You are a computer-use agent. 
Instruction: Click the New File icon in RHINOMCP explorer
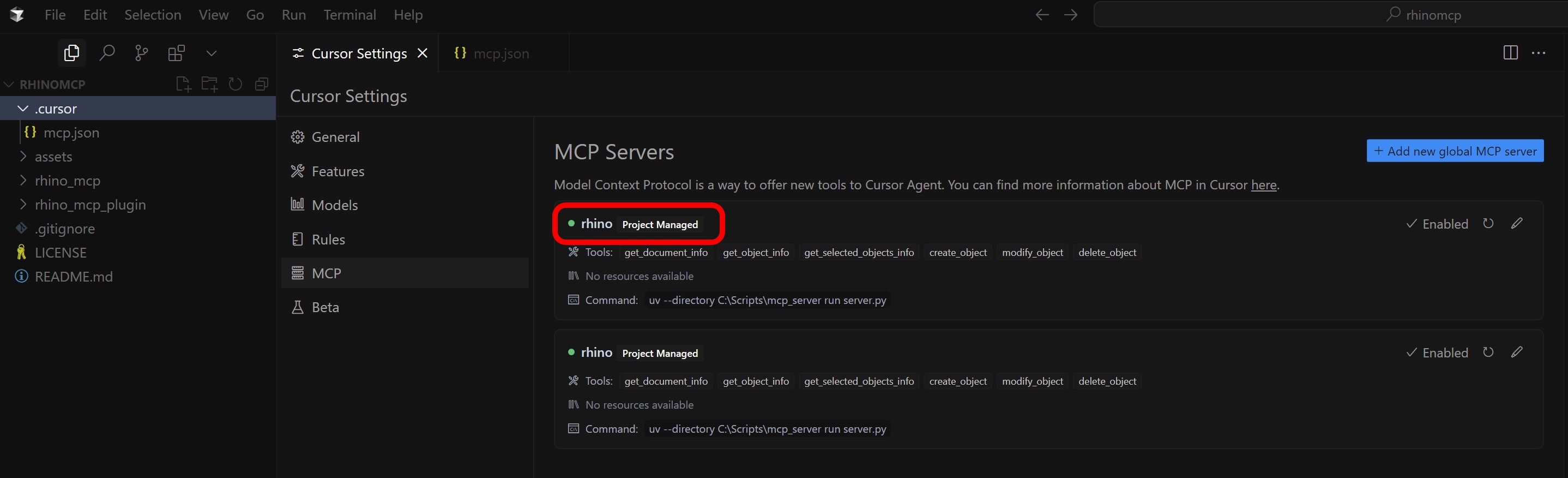(x=183, y=84)
